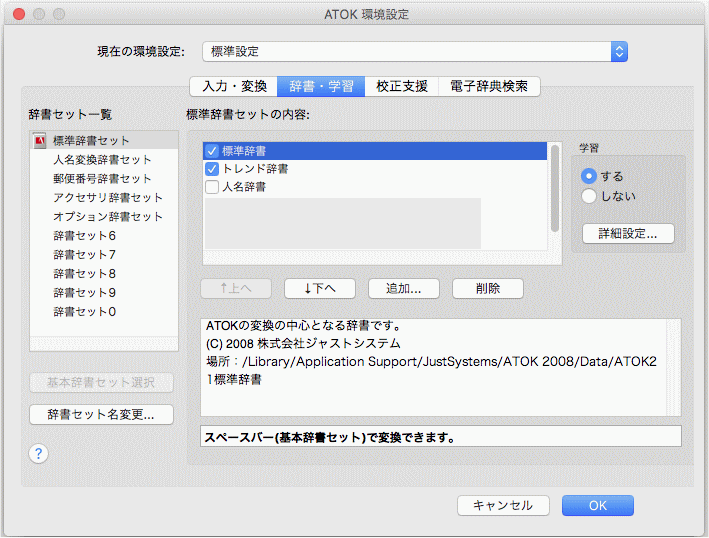Screen dimensions: 709x538
Task: Select 標準辞書セット in dictionary set list
Action: pos(104,141)
